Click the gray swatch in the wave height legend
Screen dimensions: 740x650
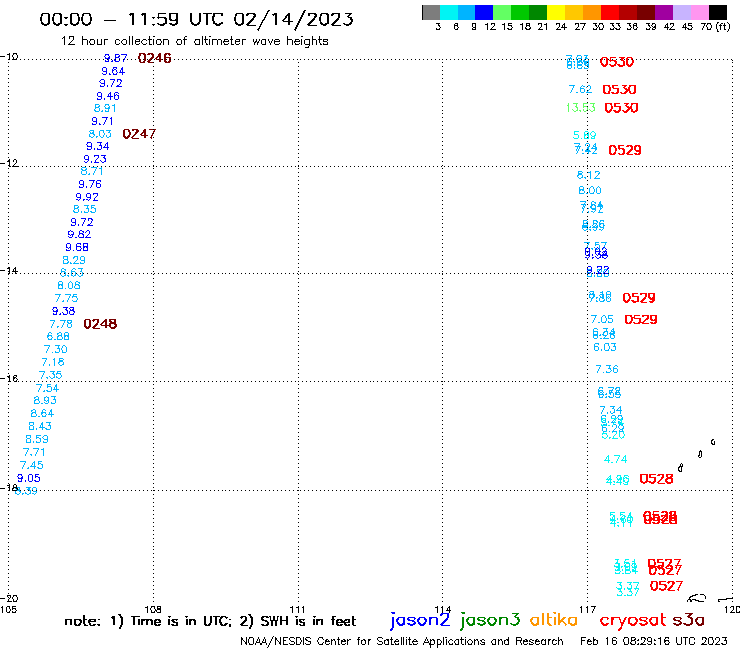pos(431,12)
